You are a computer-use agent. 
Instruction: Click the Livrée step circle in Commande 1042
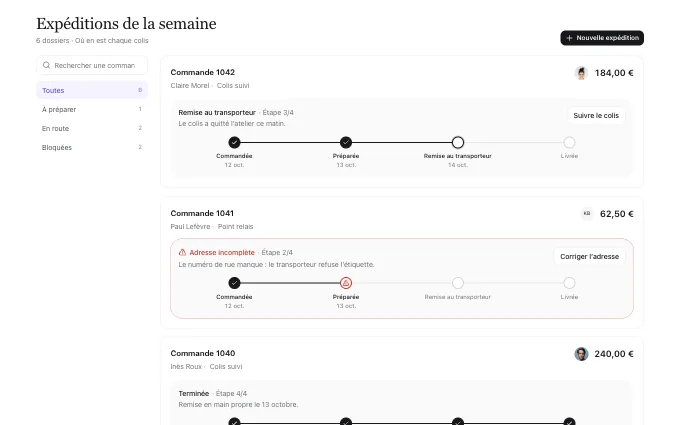(x=569, y=142)
